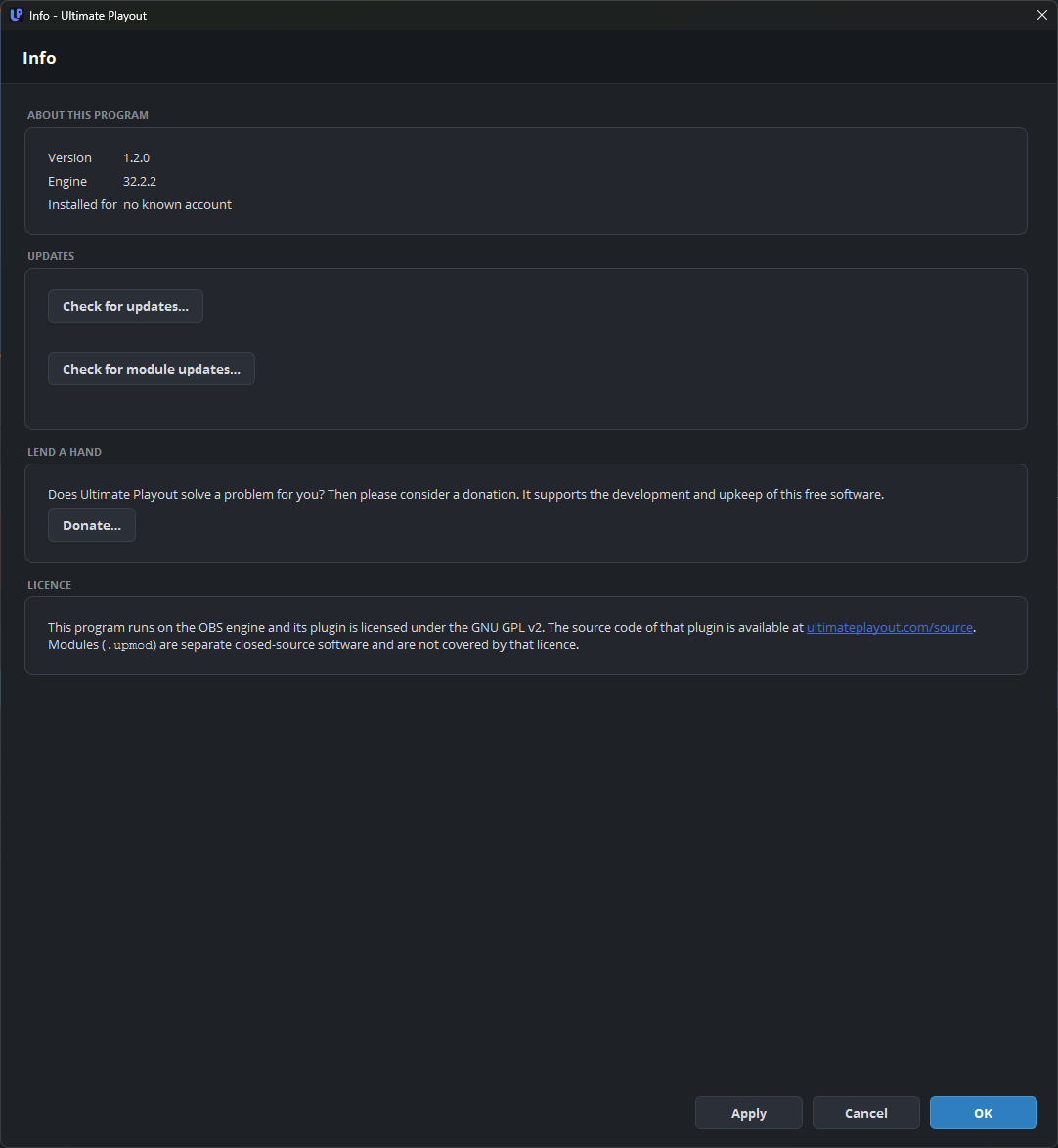Viewport: 1058px width, 1148px height.
Task: Click the donation request sentence
Action: (465, 494)
